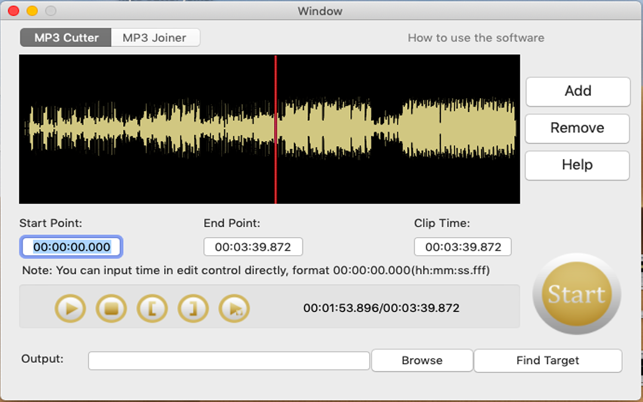Click the playback time 00:01:53.896/00:03:39.872
Screen dimensions: 643x402
coord(381,308)
